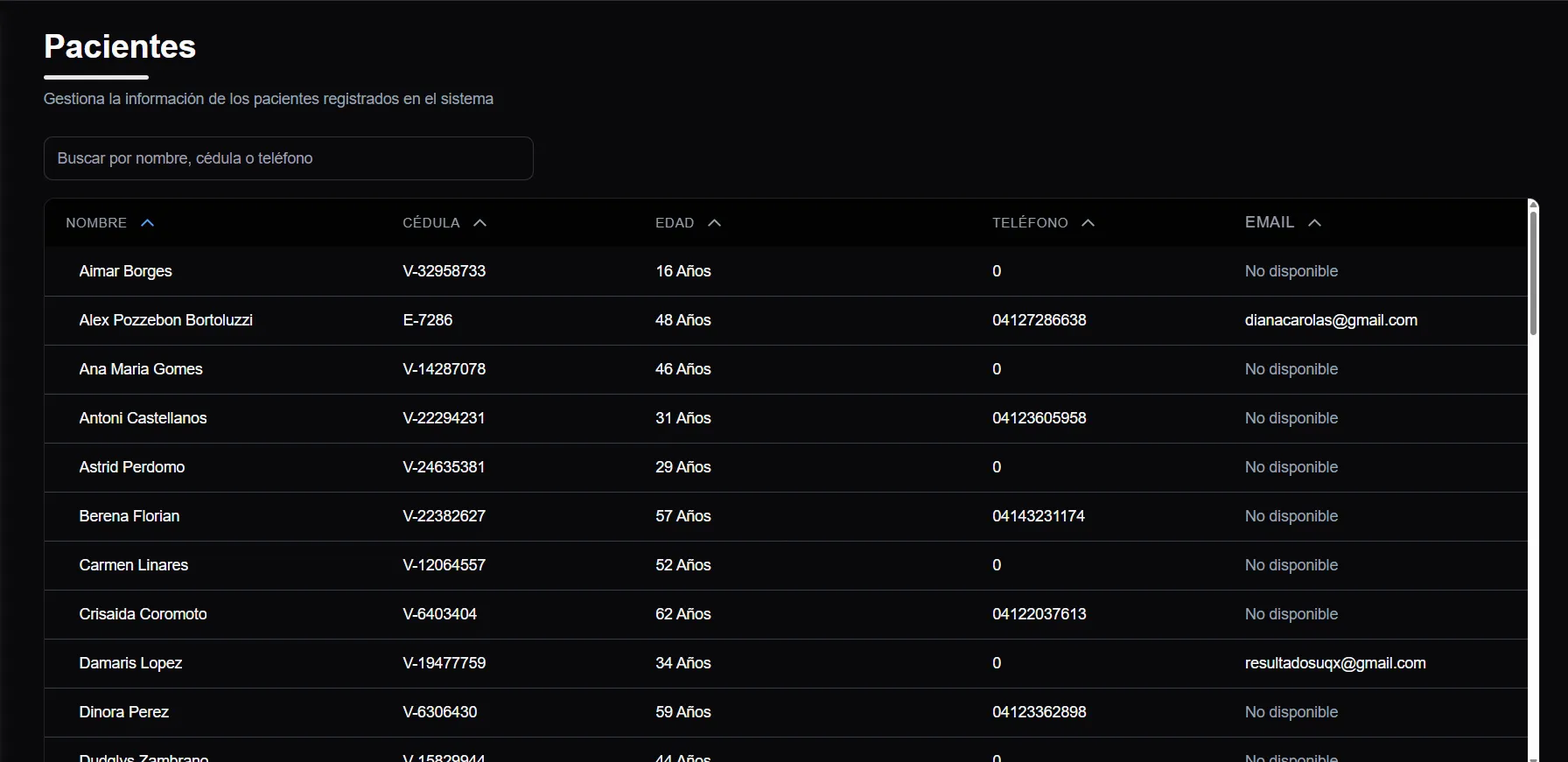
Task: Click phone value 0 in Carmen Linares row
Action: click(997, 565)
